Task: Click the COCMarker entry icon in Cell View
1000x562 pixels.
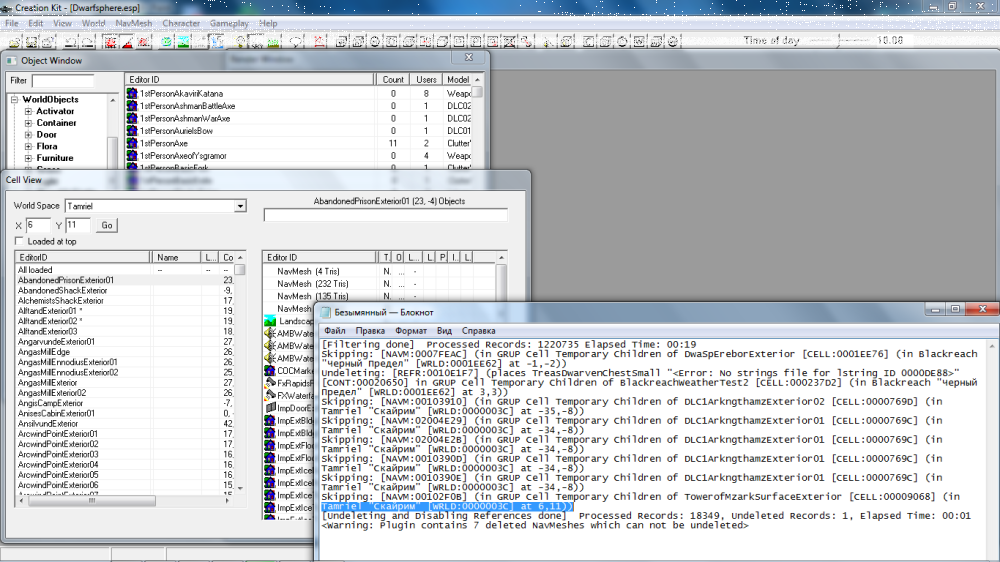Action: [270, 371]
